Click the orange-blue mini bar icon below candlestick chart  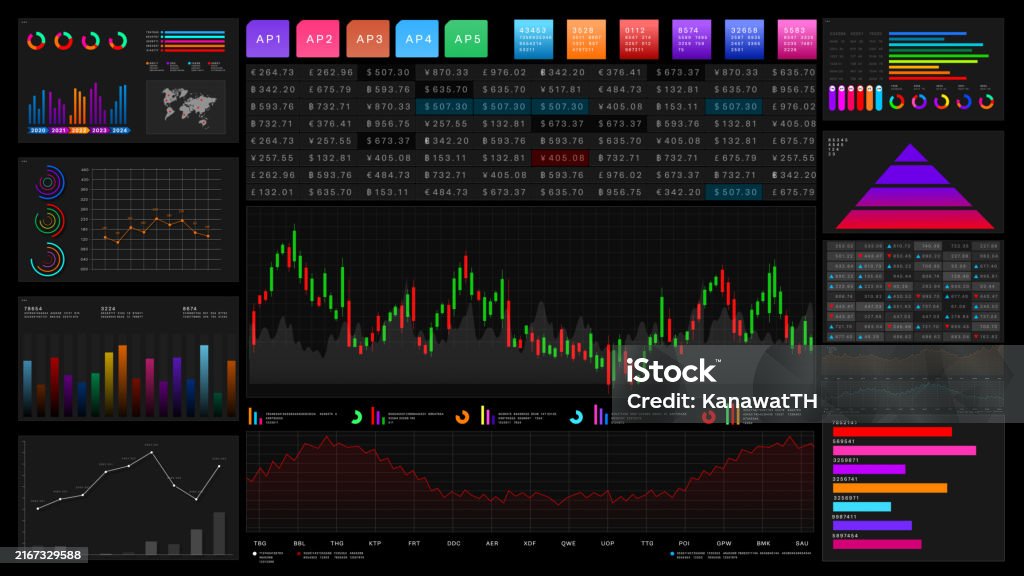tap(255, 416)
